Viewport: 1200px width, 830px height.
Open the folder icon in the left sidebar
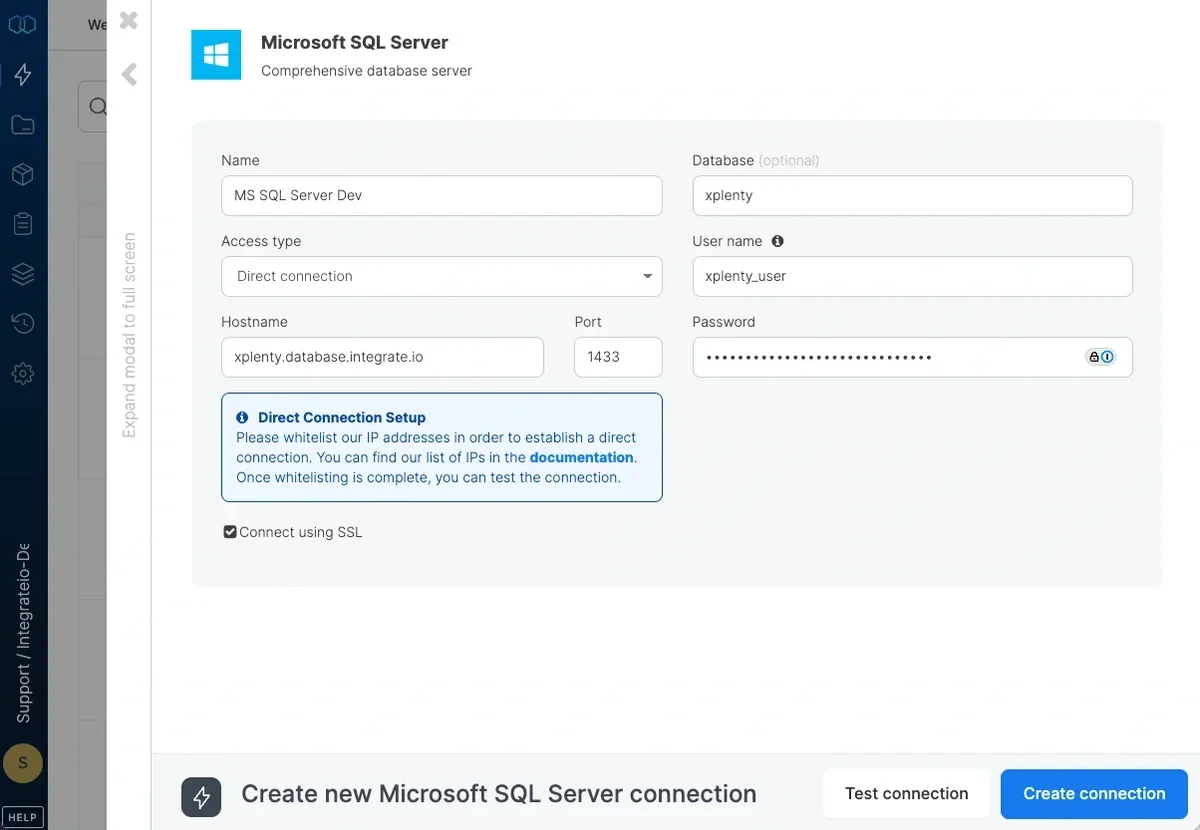[22, 124]
